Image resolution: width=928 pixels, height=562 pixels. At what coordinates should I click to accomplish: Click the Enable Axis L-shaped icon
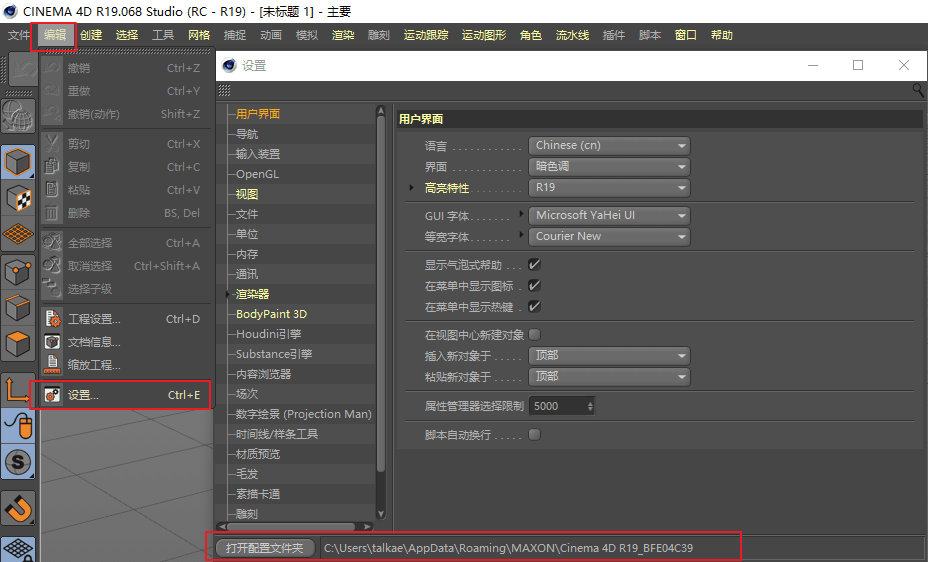click(x=18, y=389)
